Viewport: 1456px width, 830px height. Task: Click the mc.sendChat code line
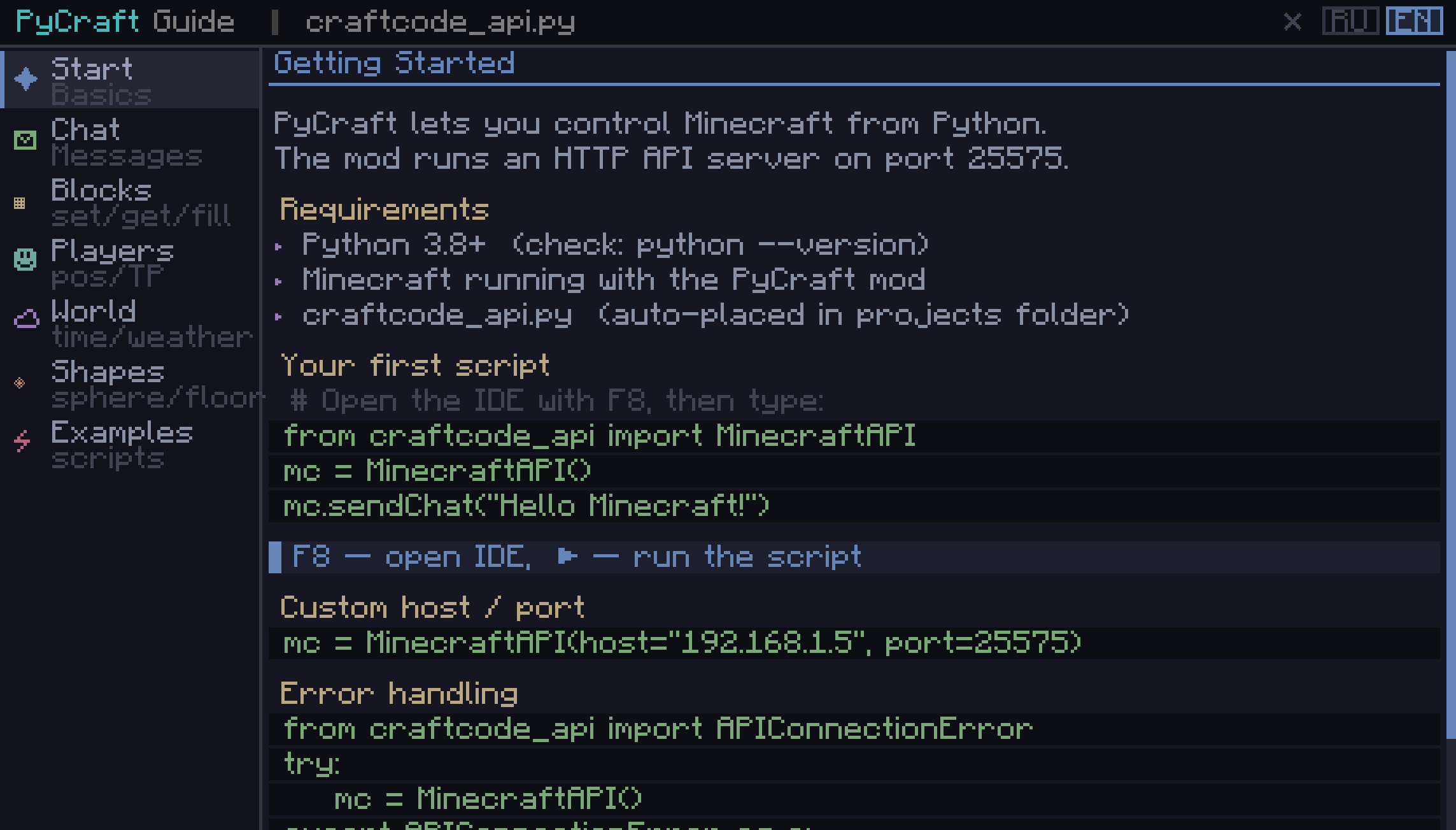click(526, 506)
